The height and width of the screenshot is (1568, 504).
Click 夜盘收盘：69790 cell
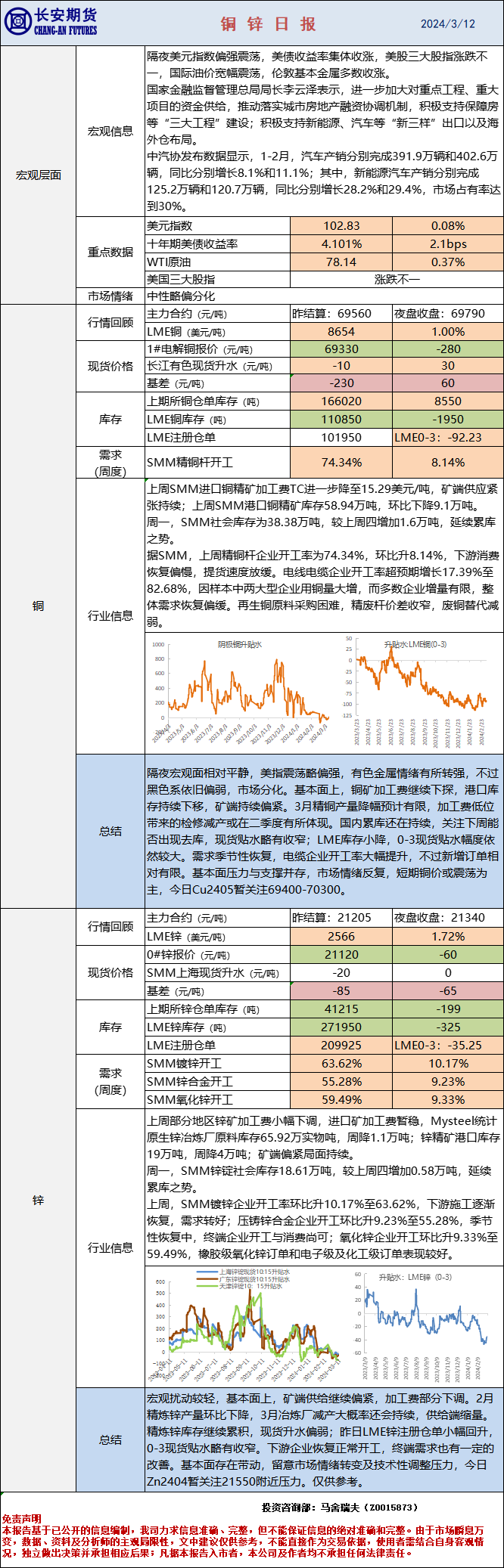[x=448, y=313]
